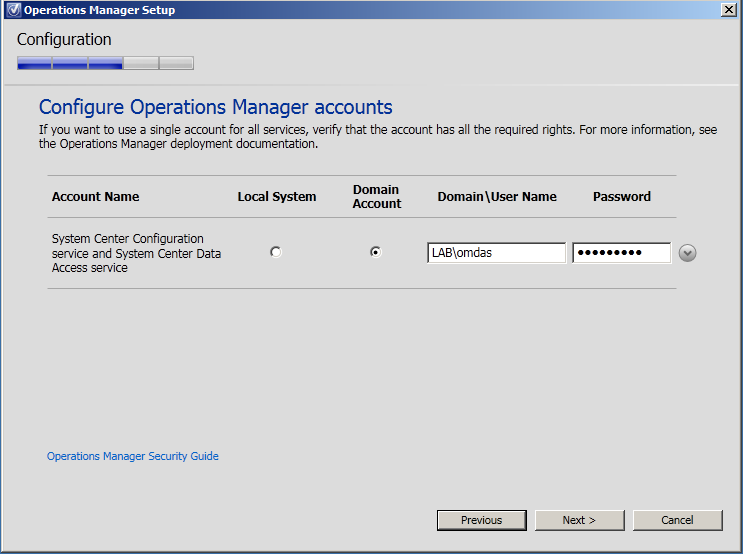Click the System Center Configuration service label

pos(136,253)
